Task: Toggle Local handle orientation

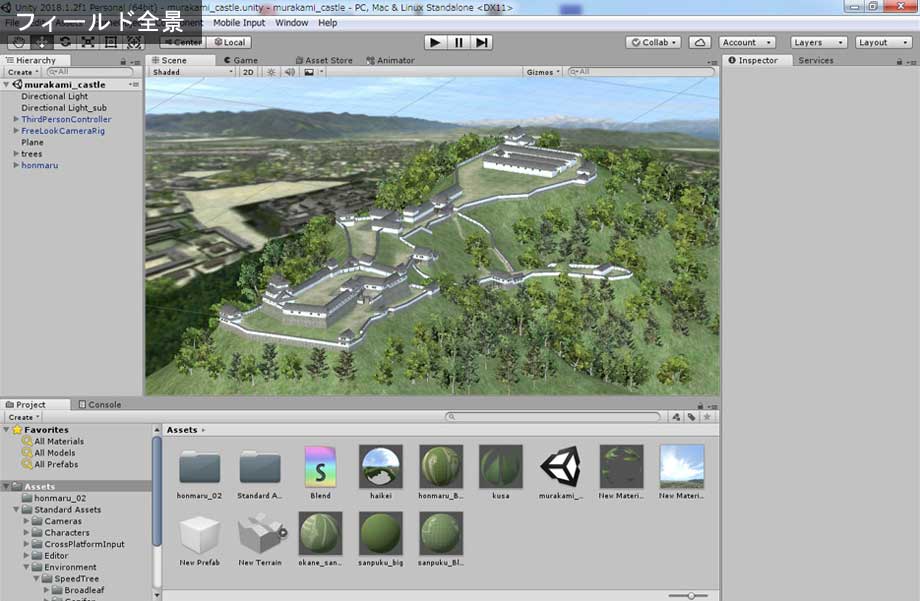Action: [x=229, y=42]
